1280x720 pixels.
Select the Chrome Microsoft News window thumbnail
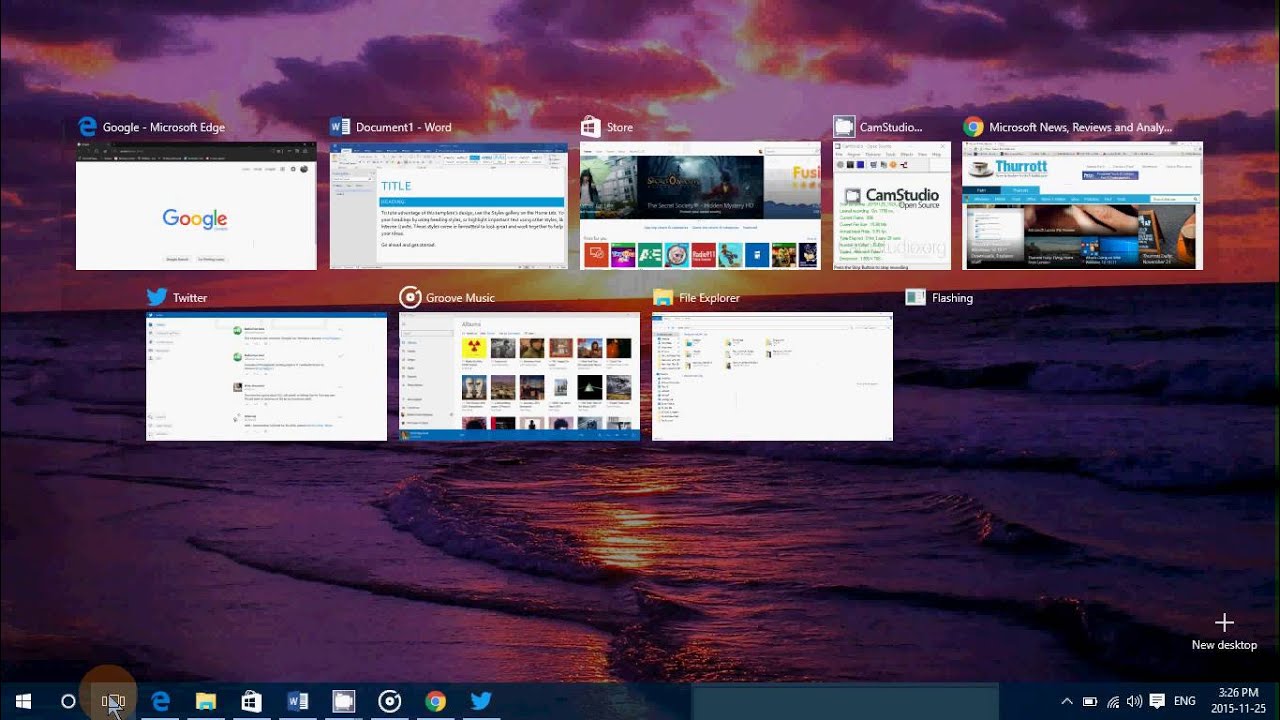tap(1082, 206)
